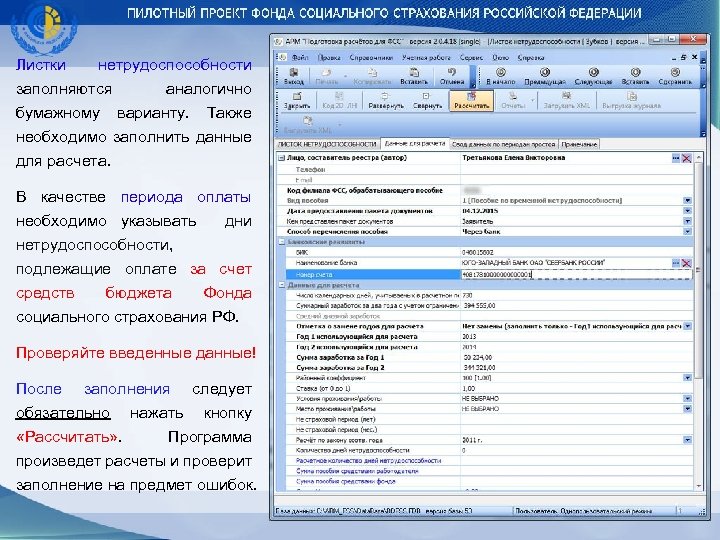Select the Данные для расчета tab
Screen dimensions: 720x540
coord(415,143)
